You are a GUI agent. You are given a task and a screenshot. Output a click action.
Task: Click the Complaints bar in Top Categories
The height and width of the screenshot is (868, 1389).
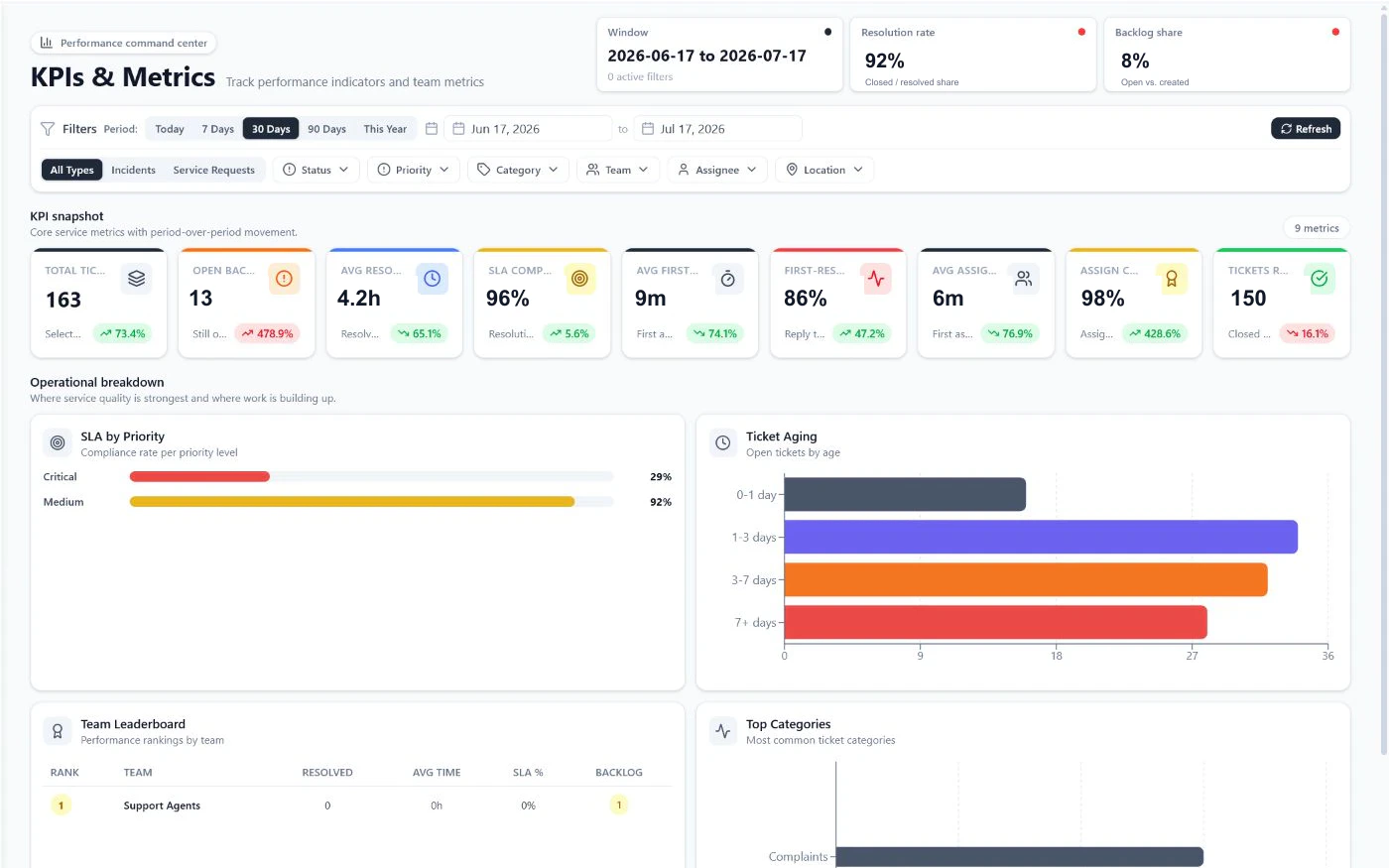[x=1020, y=857]
